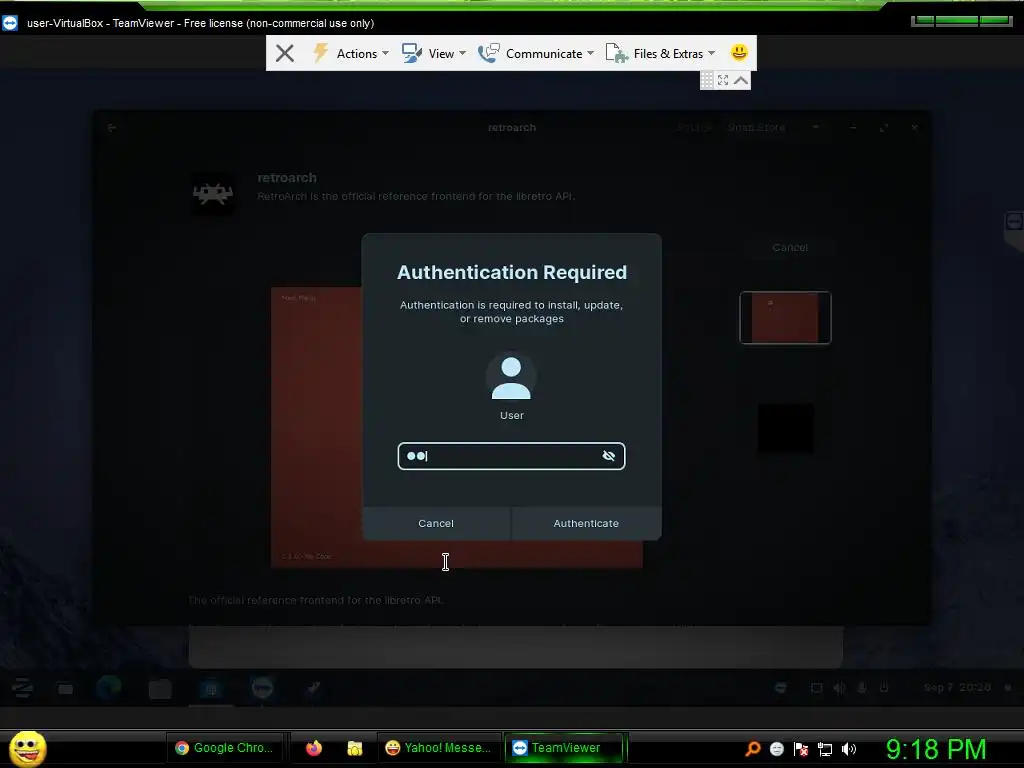Click the round gray face tray icon
The width and height of the screenshot is (1024, 768).
point(776,749)
